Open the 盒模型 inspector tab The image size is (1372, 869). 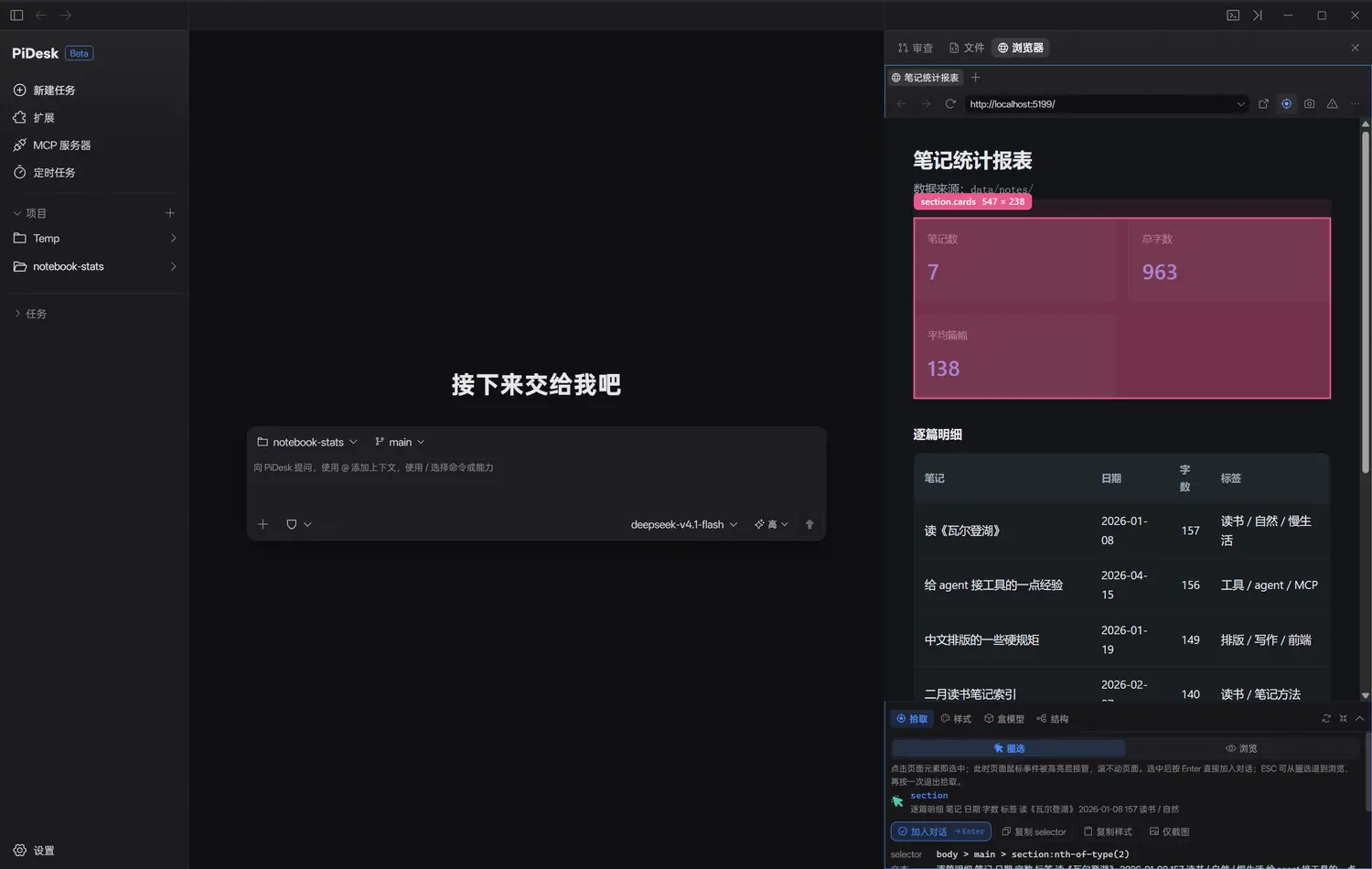[x=1004, y=719]
